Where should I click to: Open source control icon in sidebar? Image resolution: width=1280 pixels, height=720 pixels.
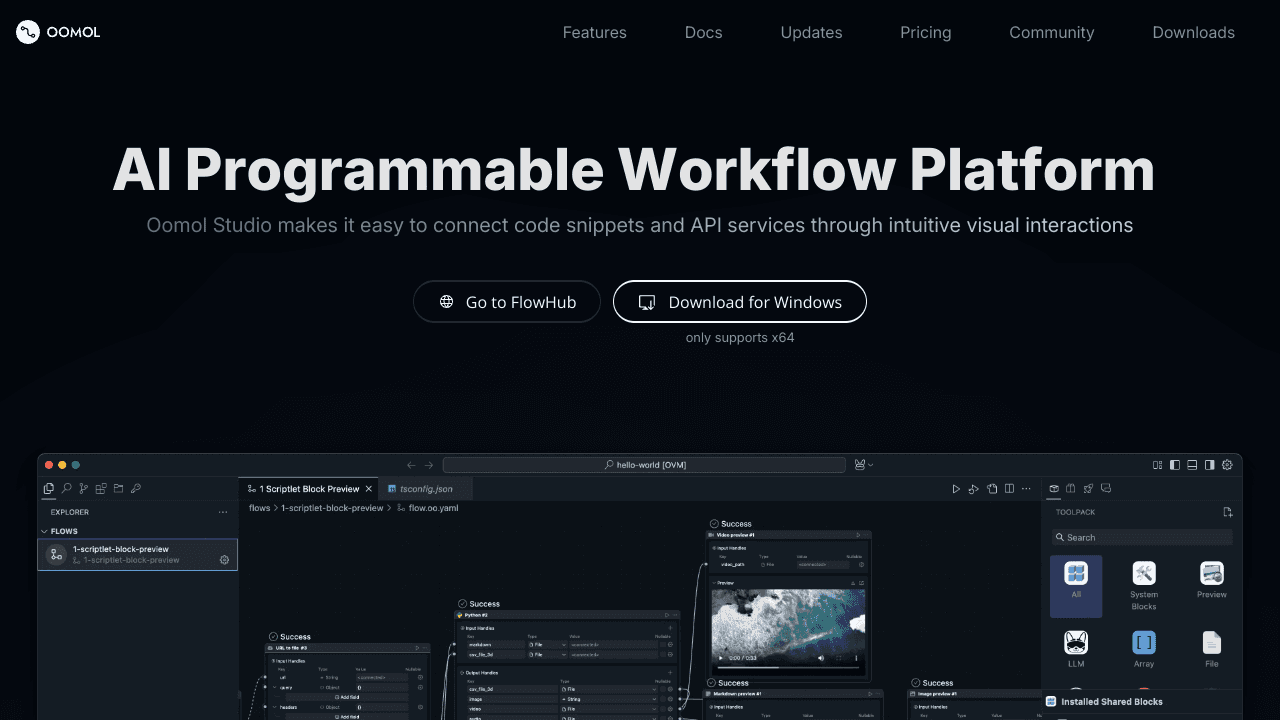point(83,489)
